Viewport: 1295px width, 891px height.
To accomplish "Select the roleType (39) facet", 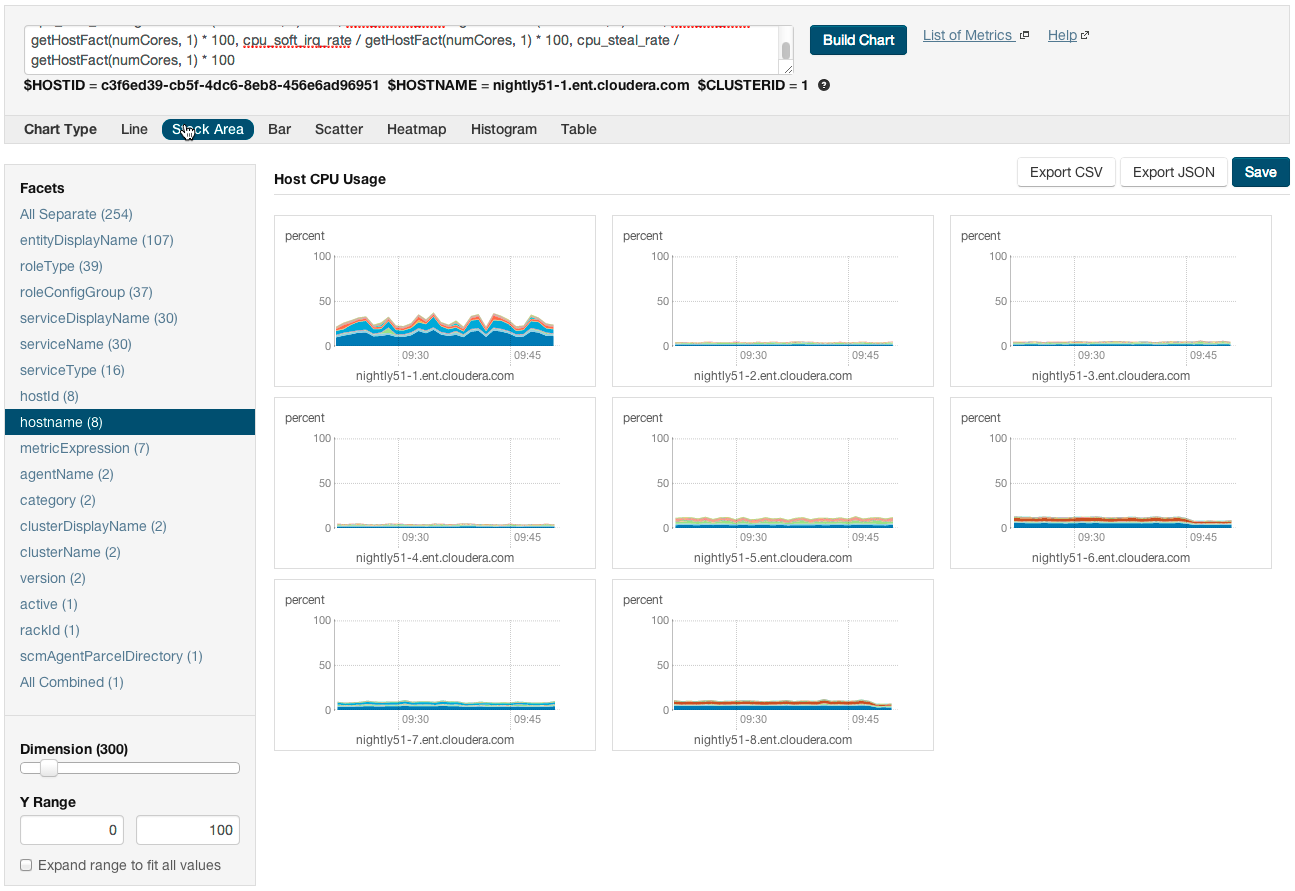I will [61, 266].
